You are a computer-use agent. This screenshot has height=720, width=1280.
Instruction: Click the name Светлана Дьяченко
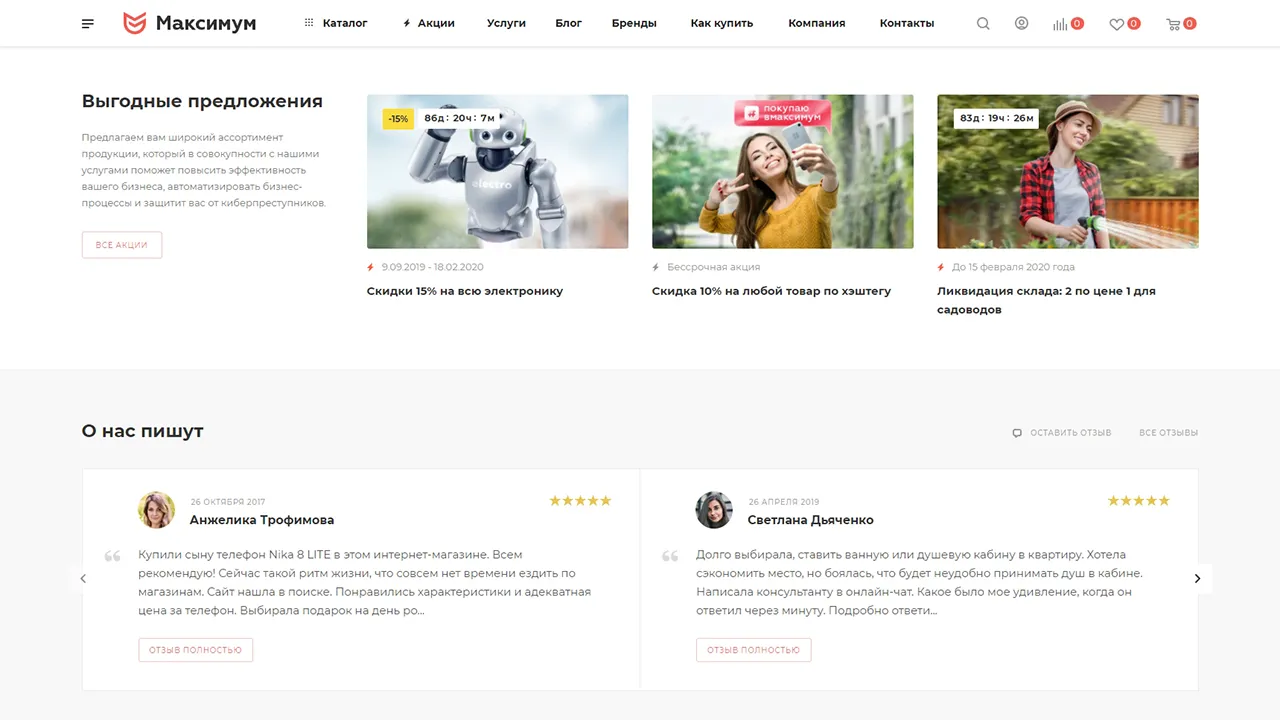coord(811,520)
